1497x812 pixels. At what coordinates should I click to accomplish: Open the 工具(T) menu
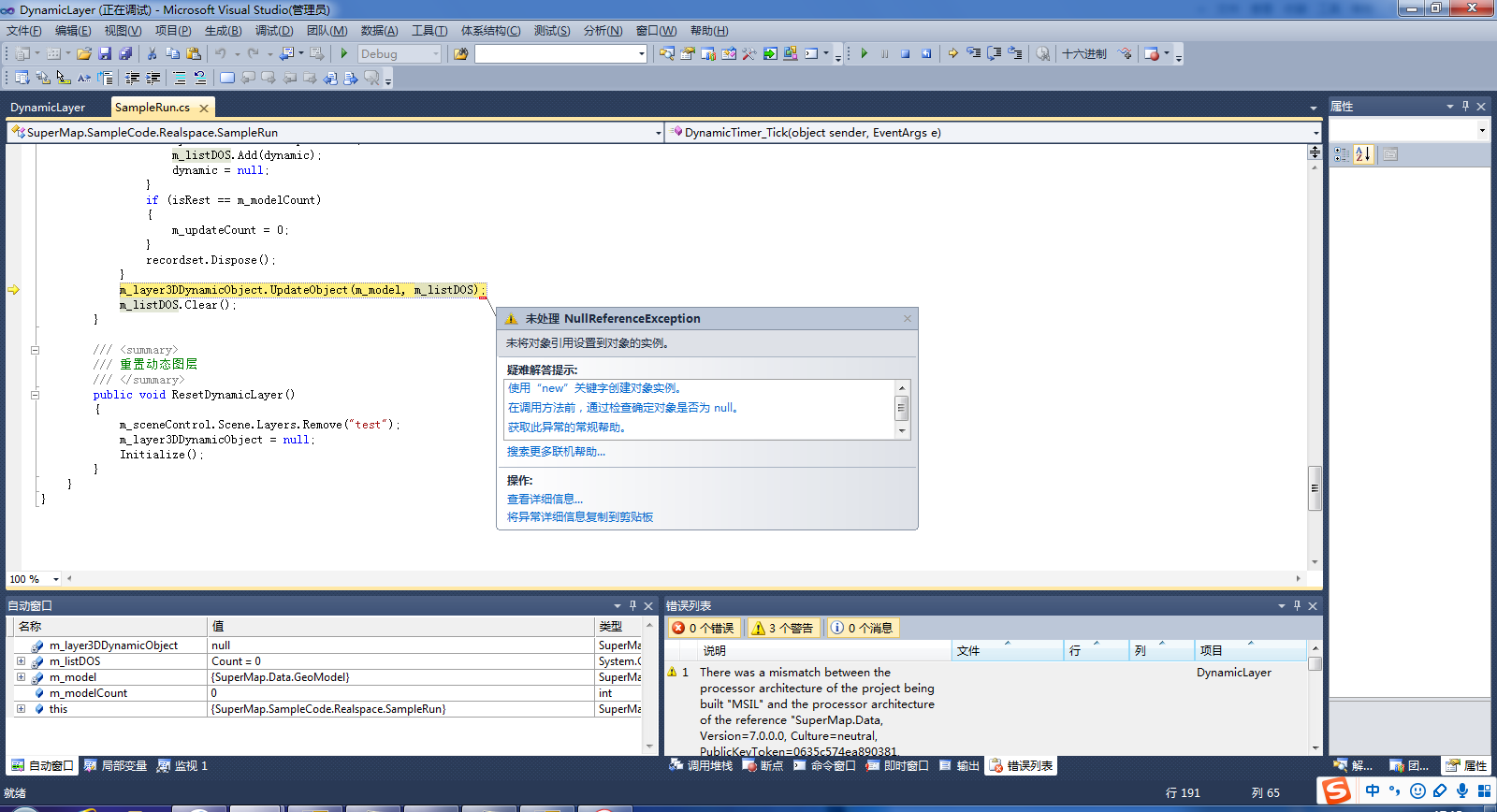(429, 31)
